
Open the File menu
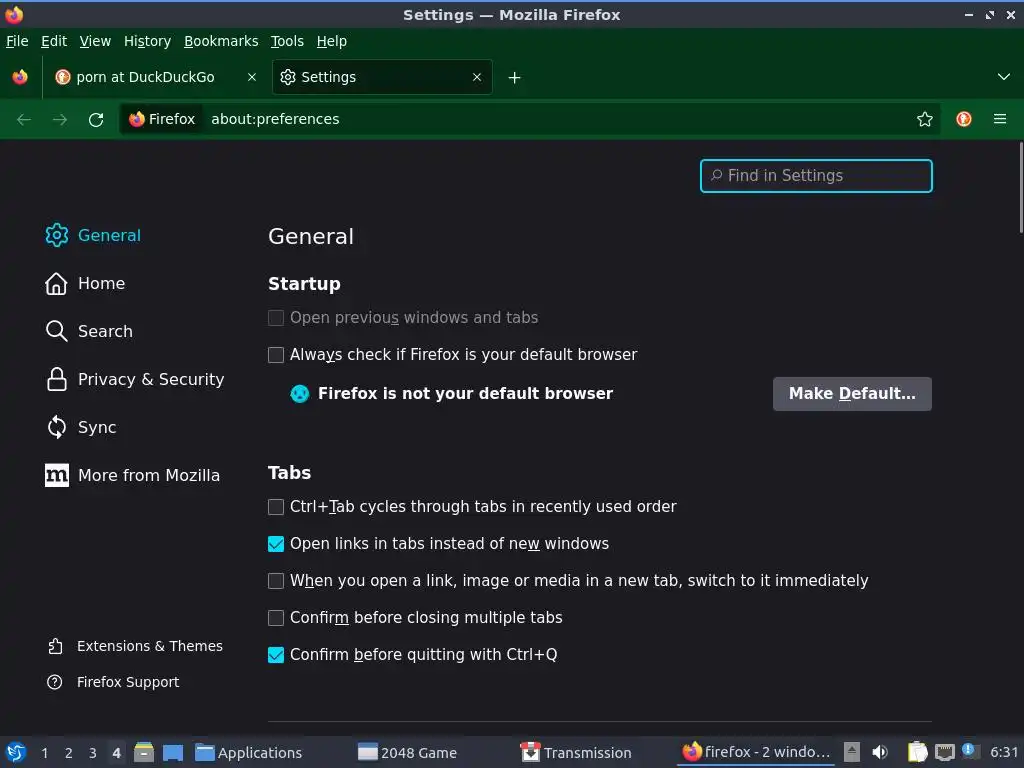tap(17, 41)
